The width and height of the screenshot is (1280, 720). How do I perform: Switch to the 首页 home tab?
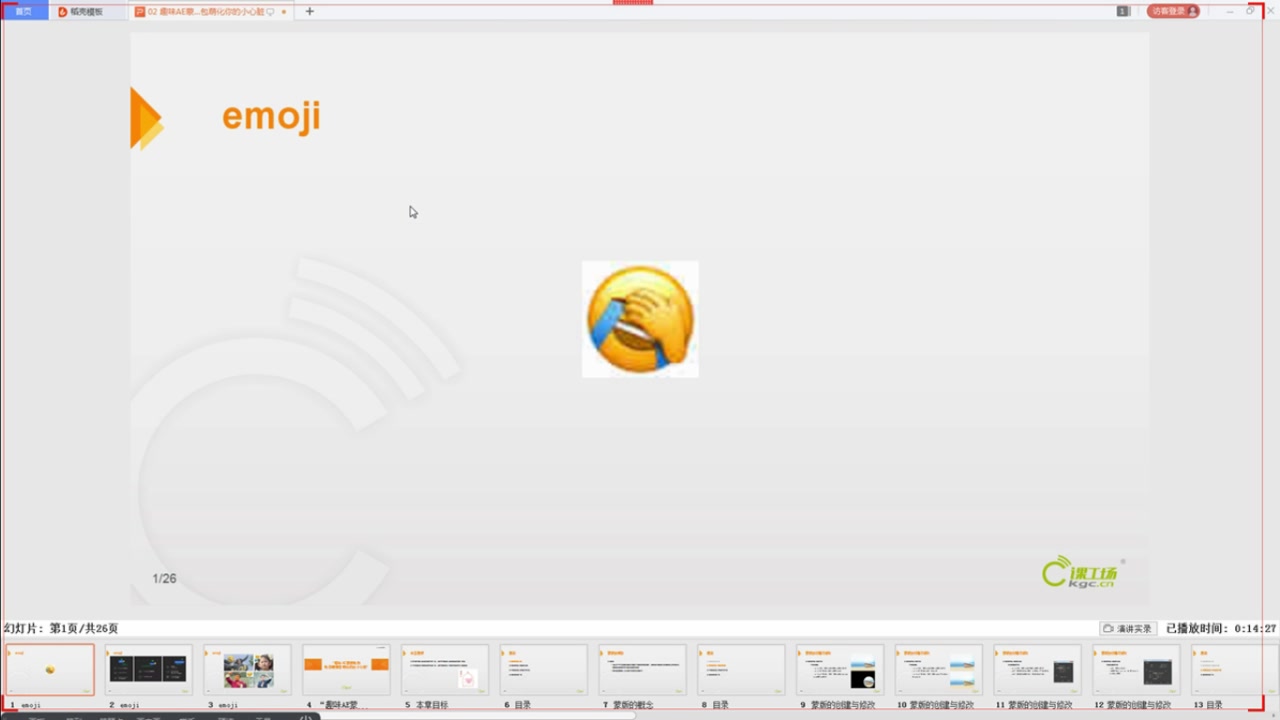pos(24,11)
